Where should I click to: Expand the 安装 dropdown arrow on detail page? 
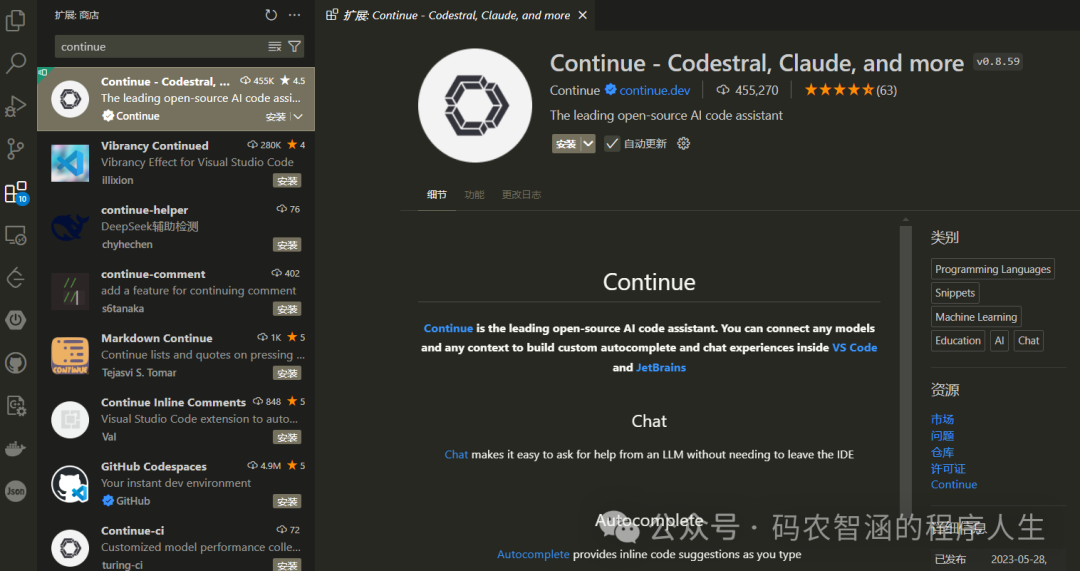(x=588, y=143)
